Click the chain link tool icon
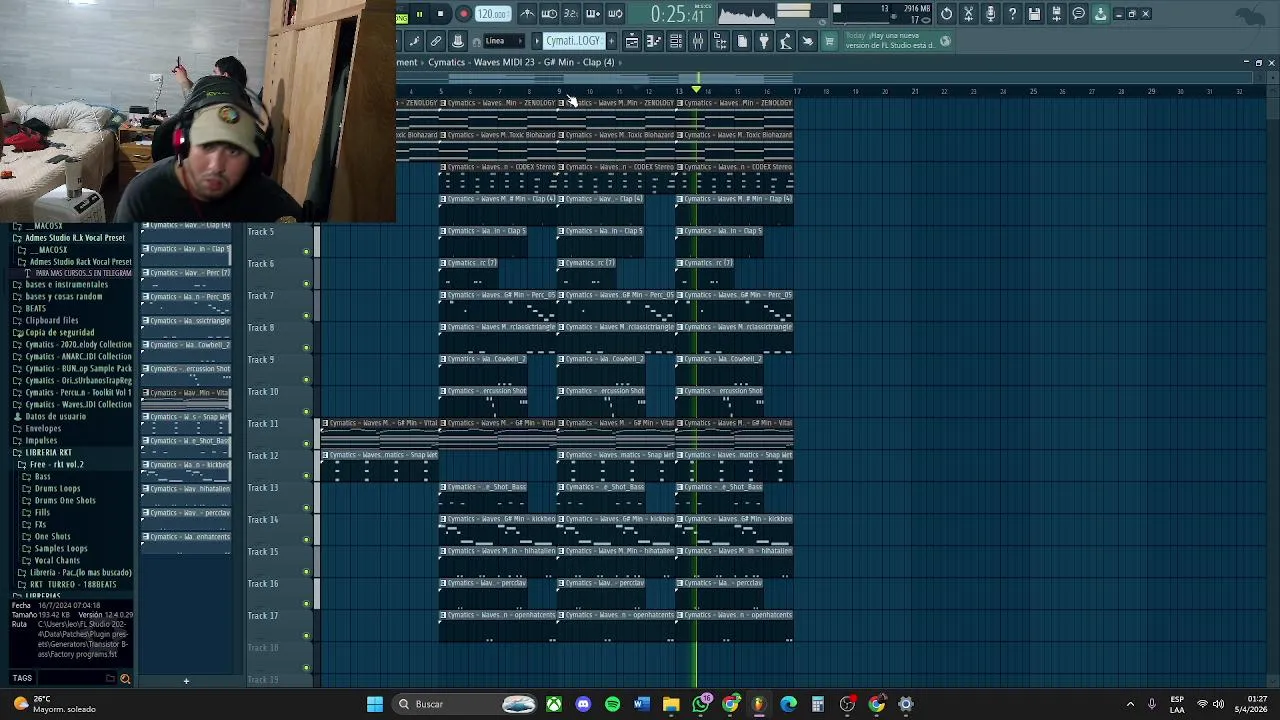 436,41
